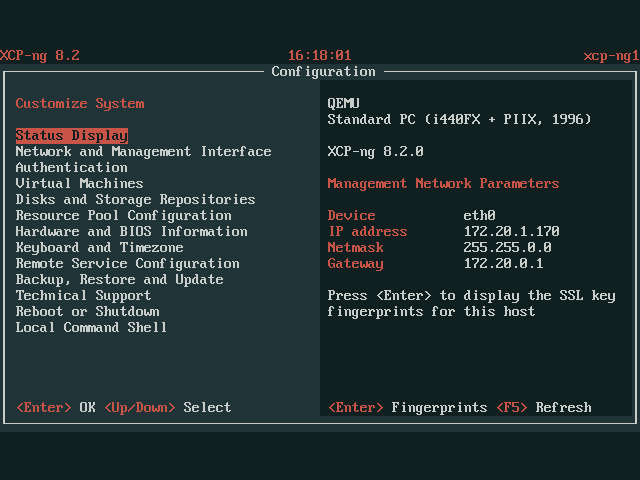Screen dimensions: 640x480
Task: Select Hardware and BIOS Information
Action: [x=131, y=231]
